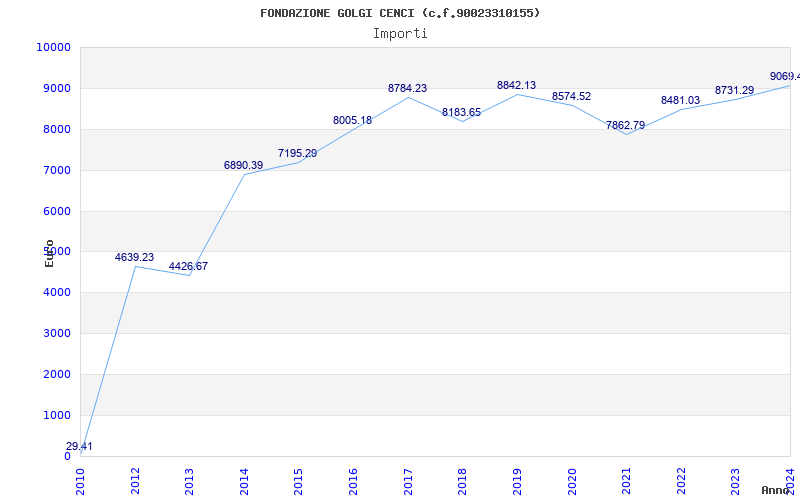Image resolution: width=800 pixels, height=500 pixels.
Task: Click the 8731.29 data label
Action: [734, 90]
